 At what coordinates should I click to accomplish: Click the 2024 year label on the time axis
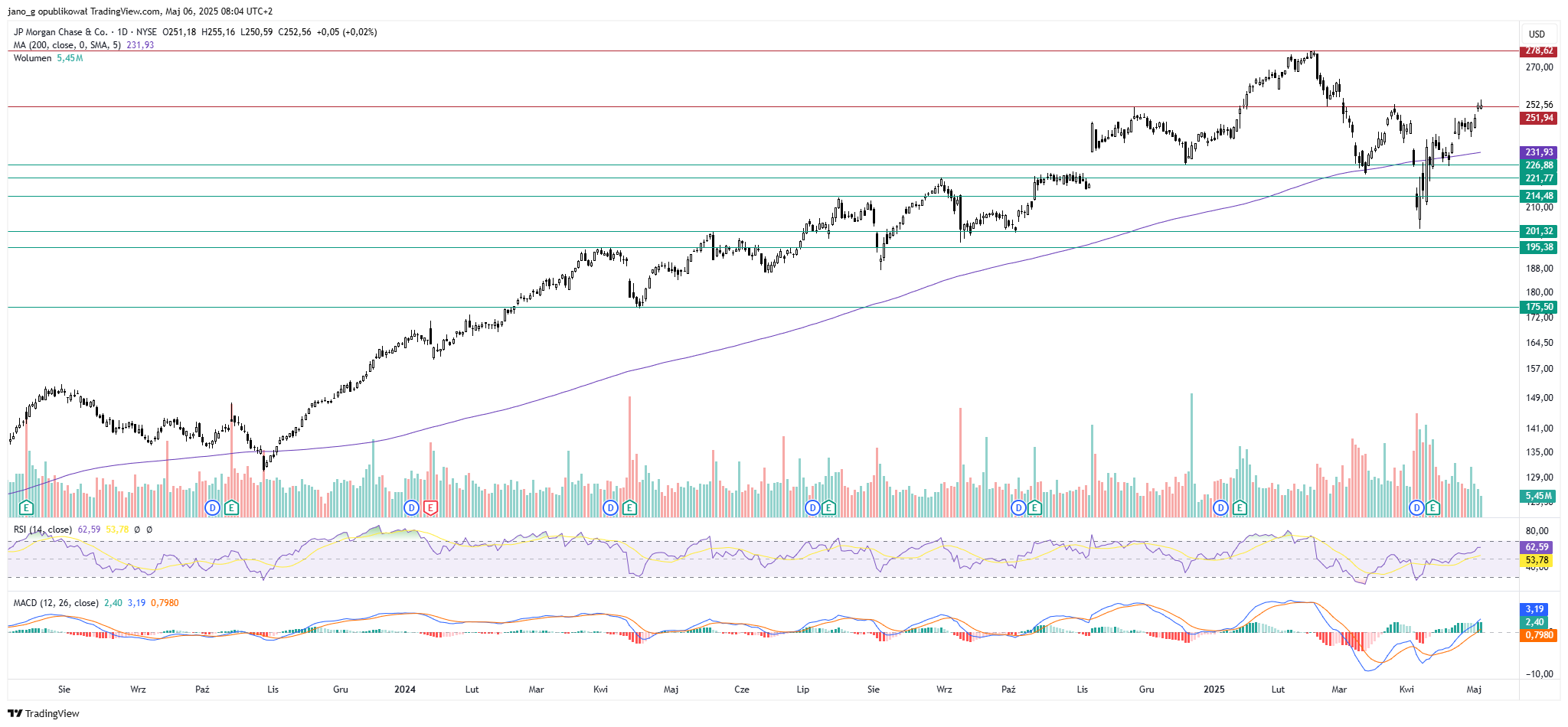tap(405, 690)
